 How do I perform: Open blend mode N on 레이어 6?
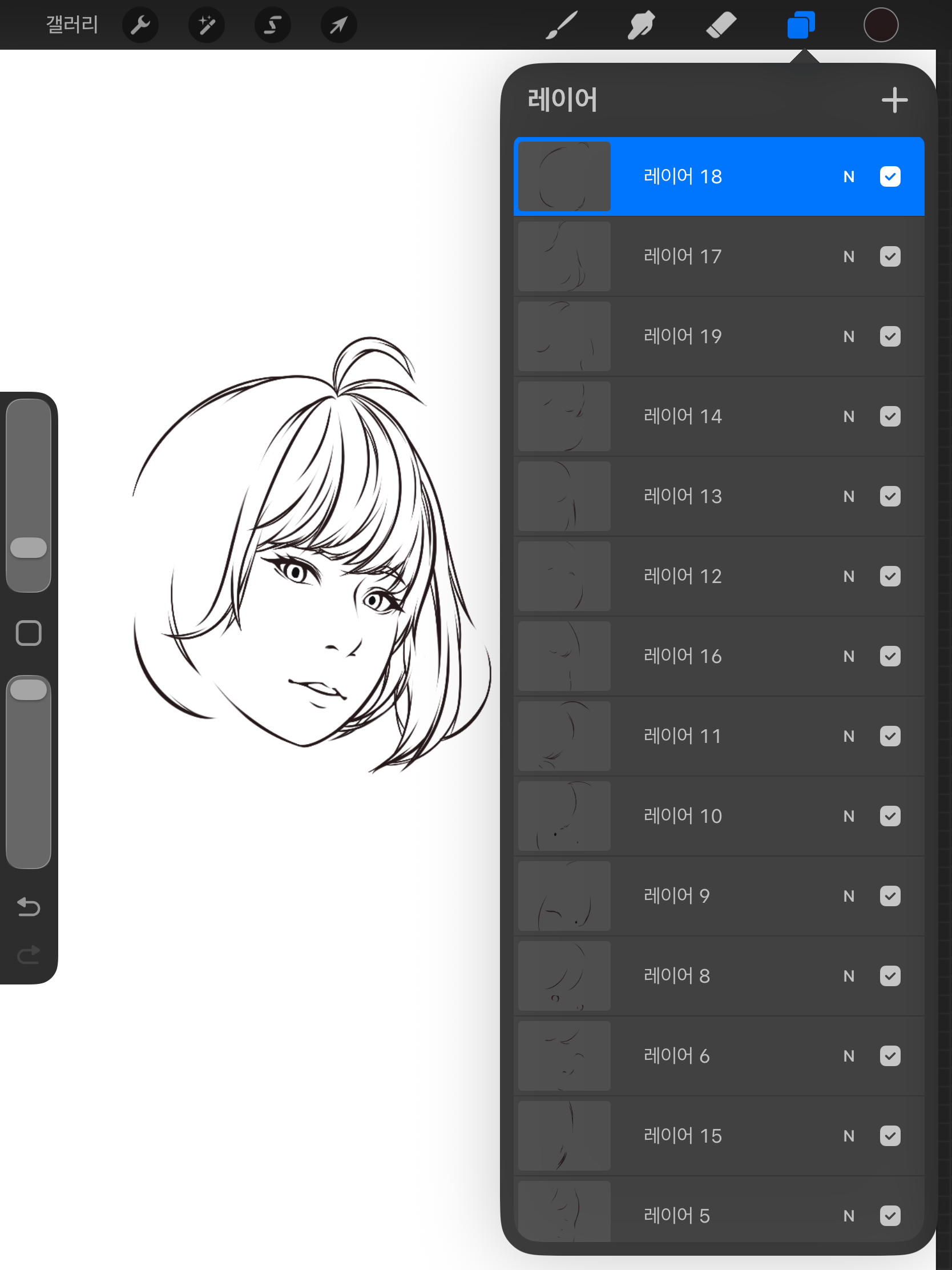[849, 1056]
